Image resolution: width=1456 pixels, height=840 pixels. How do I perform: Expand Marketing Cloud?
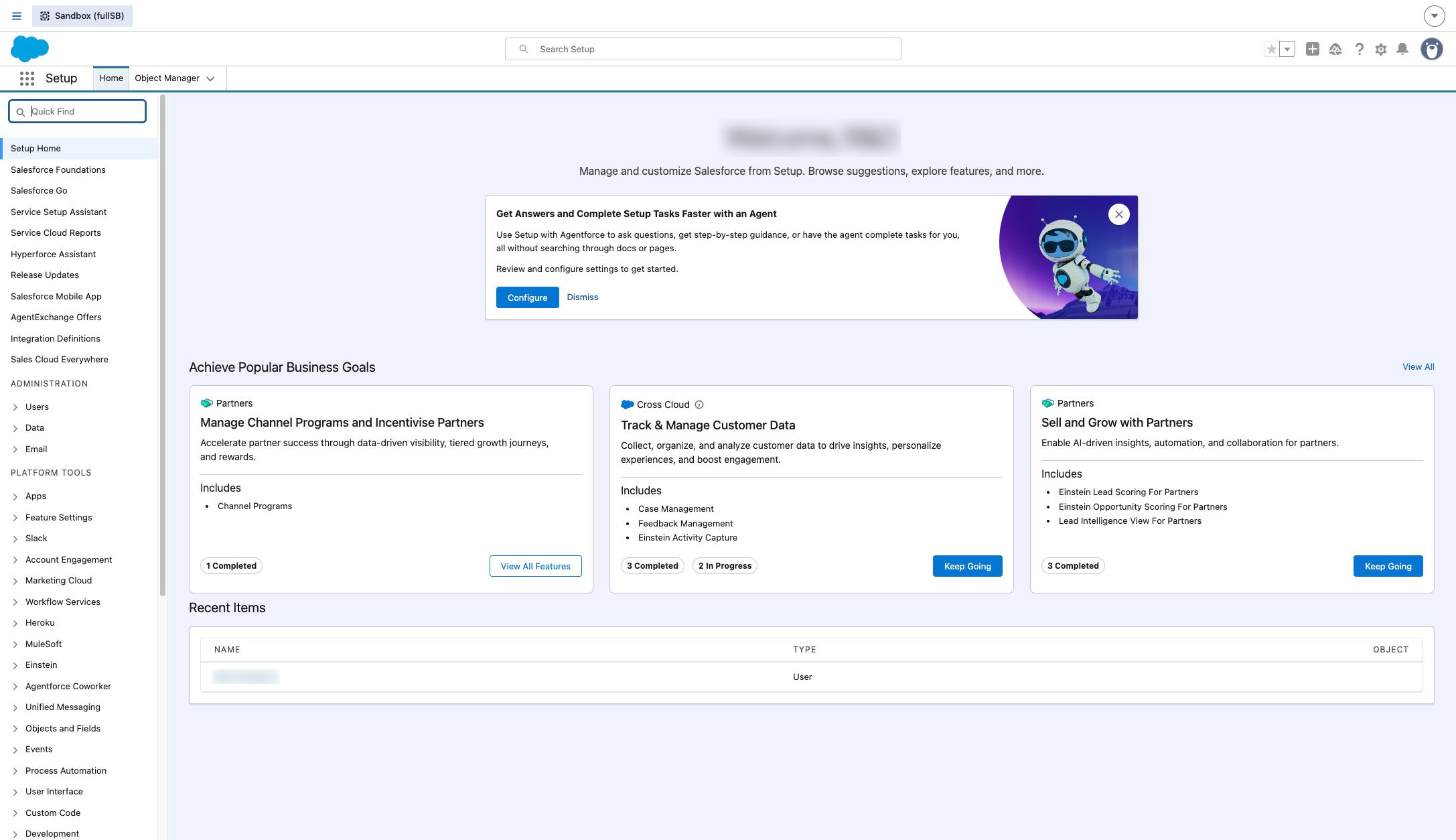click(15, 581)
